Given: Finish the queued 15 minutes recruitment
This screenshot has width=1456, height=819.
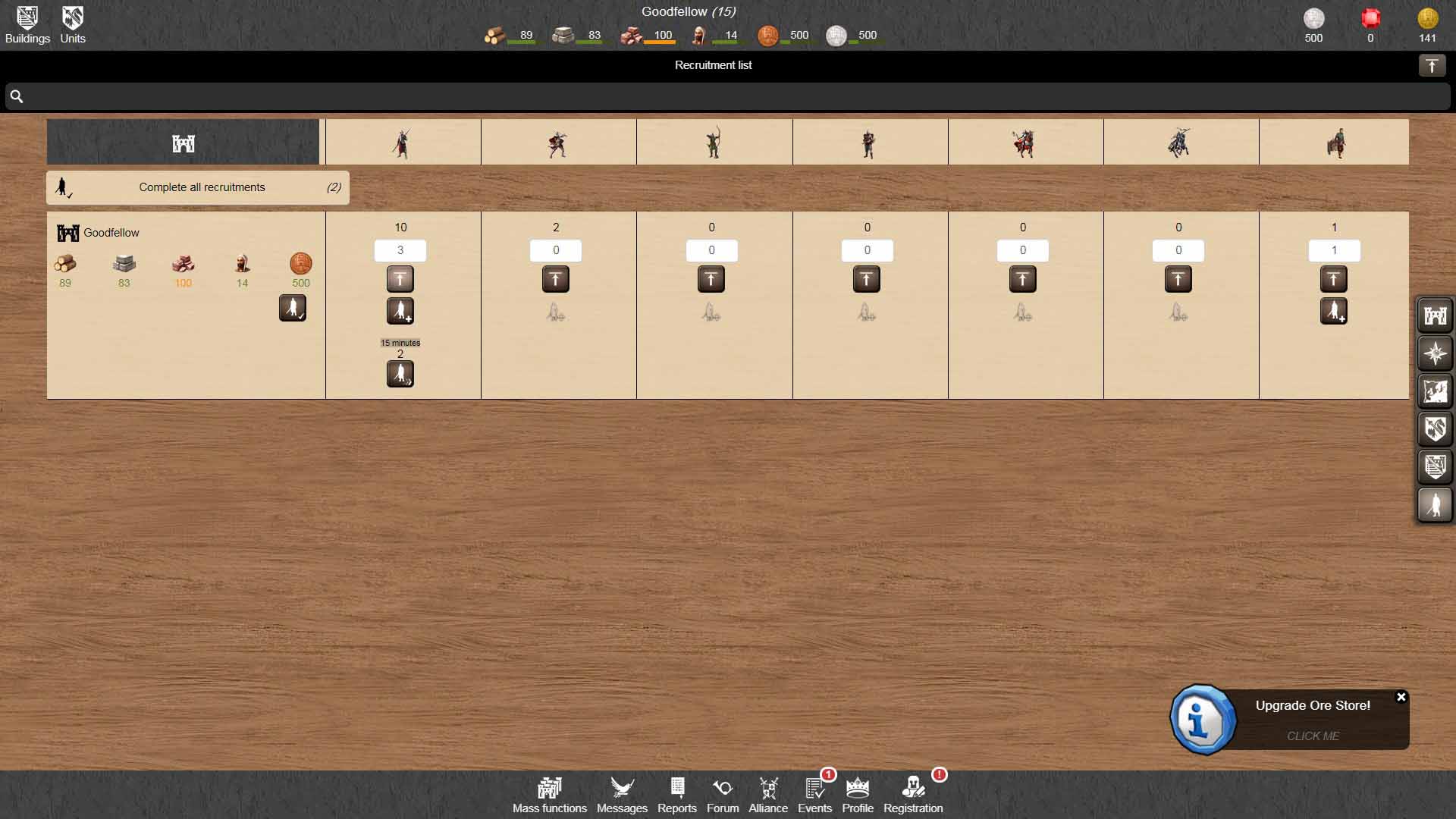Looking at the screenshot, I should click(x=400, y=374).
